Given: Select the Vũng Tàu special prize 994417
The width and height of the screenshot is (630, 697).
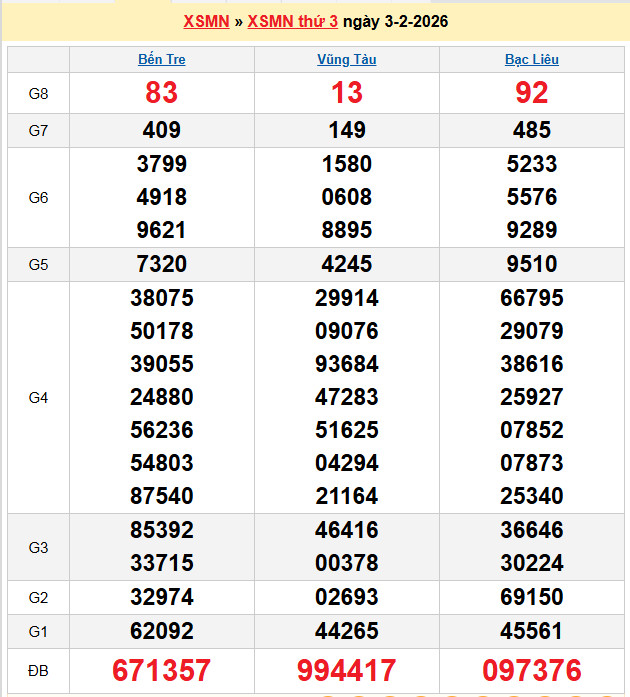Looking at the screenshot, I should (x=346, y=670).
